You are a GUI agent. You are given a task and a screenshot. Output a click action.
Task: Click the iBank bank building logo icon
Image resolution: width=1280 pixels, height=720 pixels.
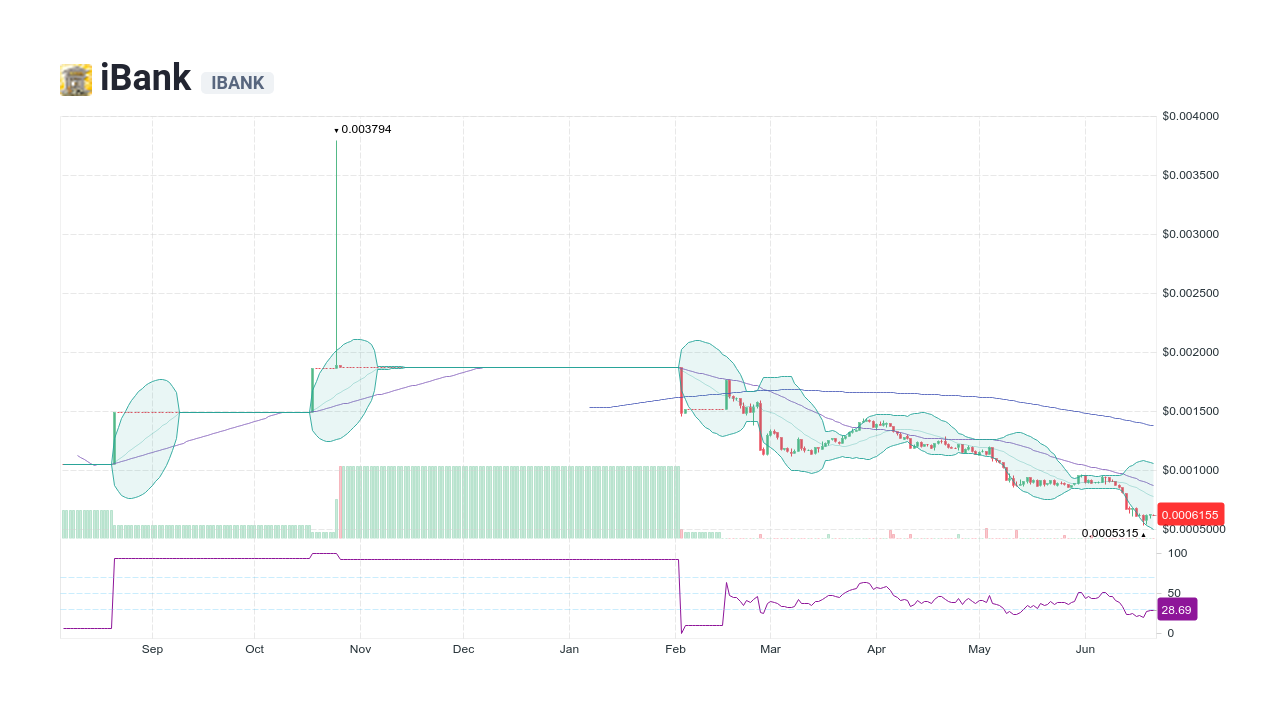tap(74, 78)
